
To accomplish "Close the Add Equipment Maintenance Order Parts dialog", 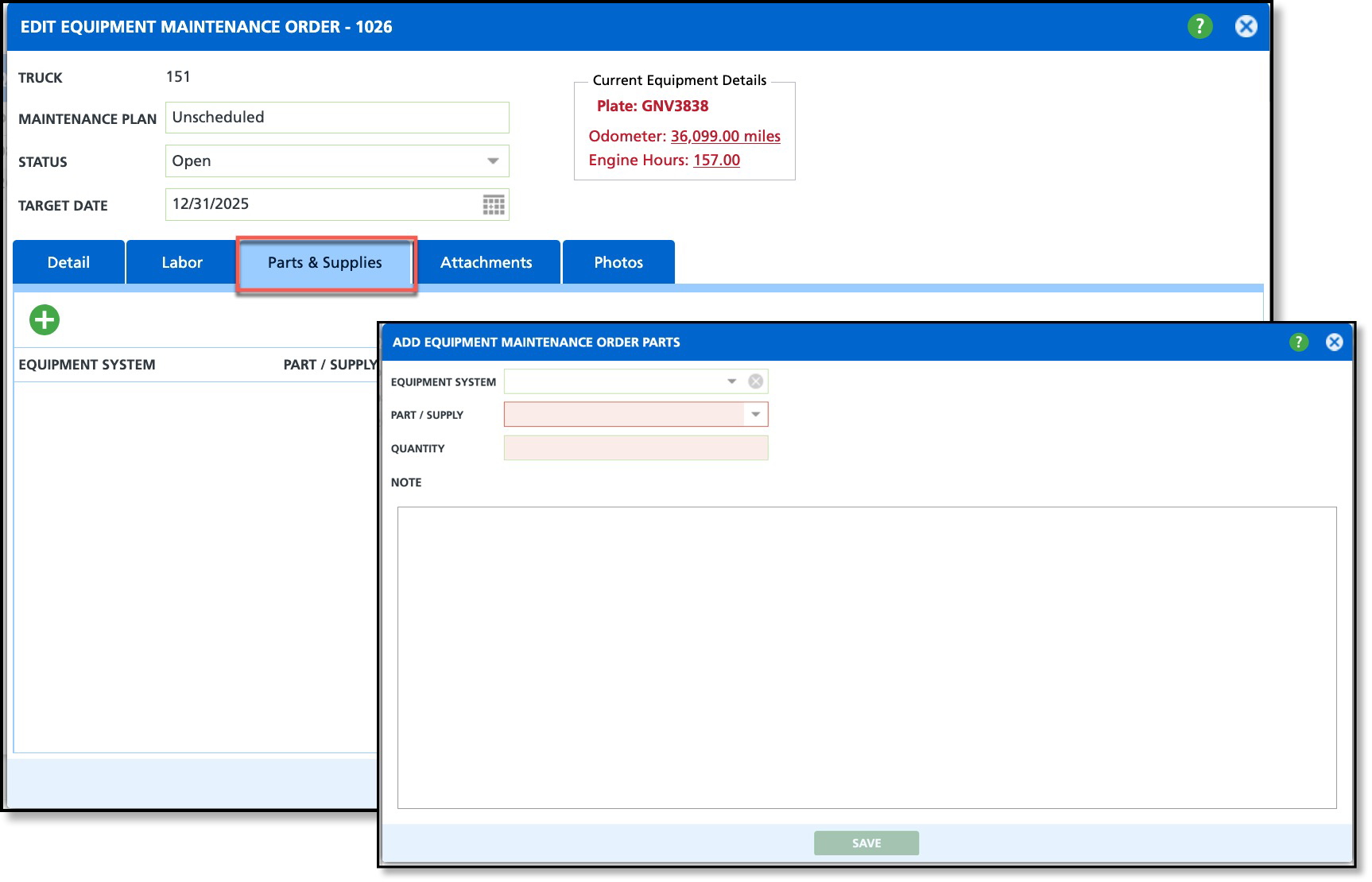I will pyautogui.click(x=1334, y=342).
